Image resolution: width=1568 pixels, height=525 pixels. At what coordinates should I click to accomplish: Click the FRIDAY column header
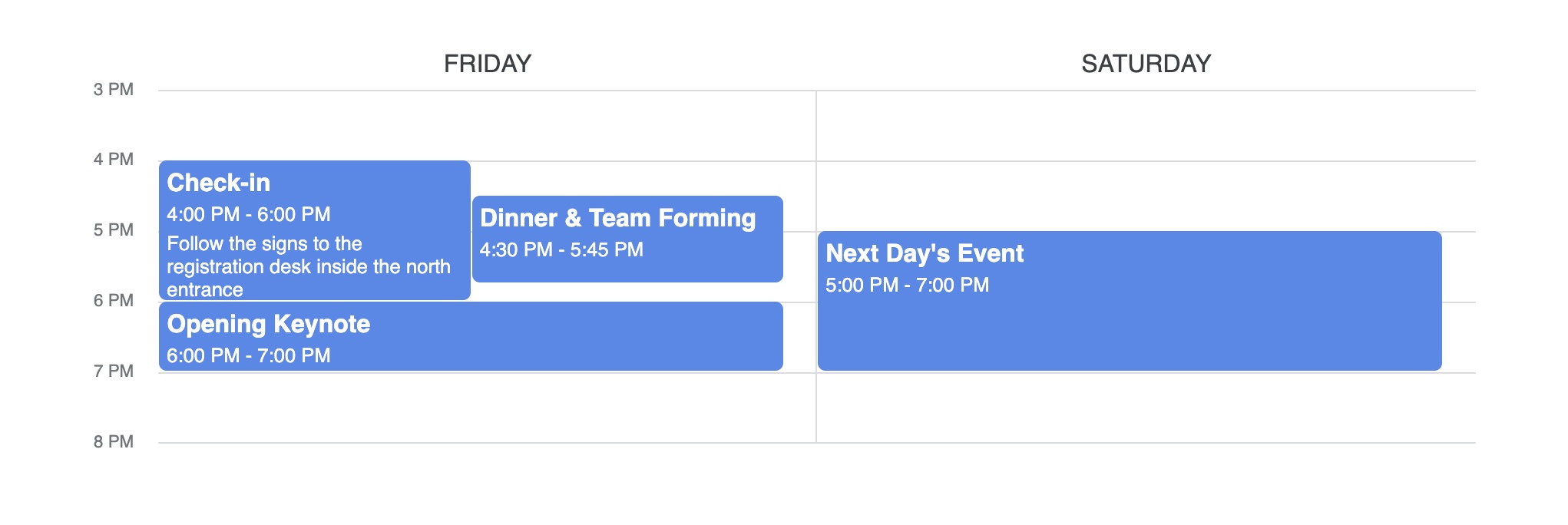(488, 64)
